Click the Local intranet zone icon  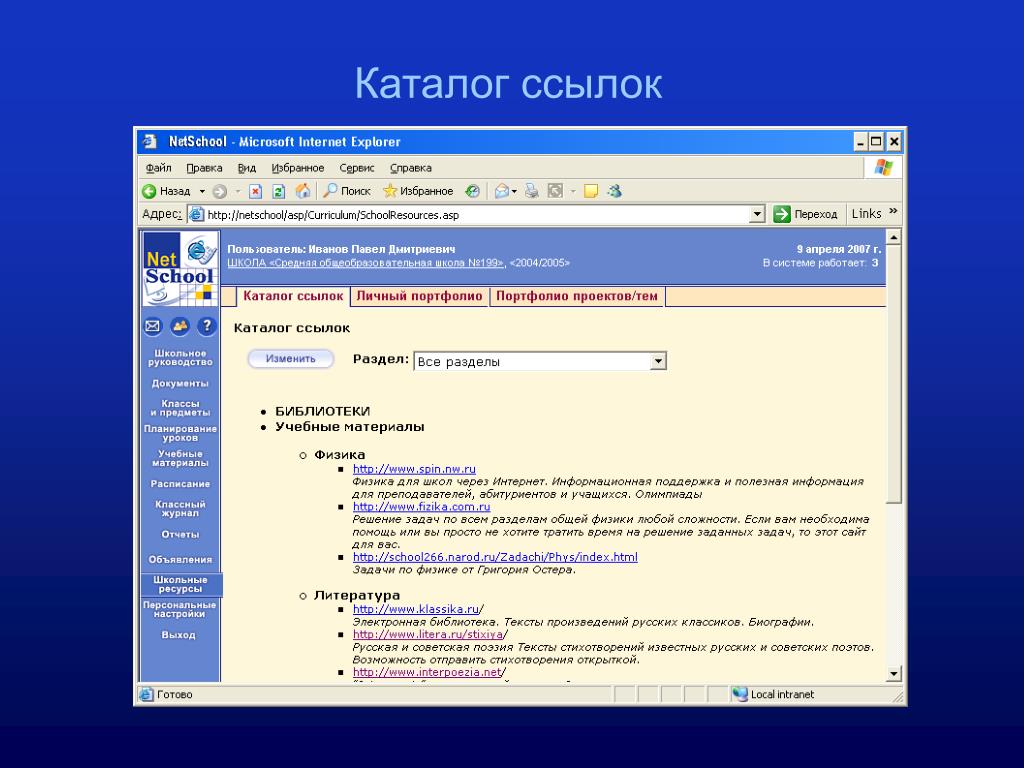click(x=739, y=694)
